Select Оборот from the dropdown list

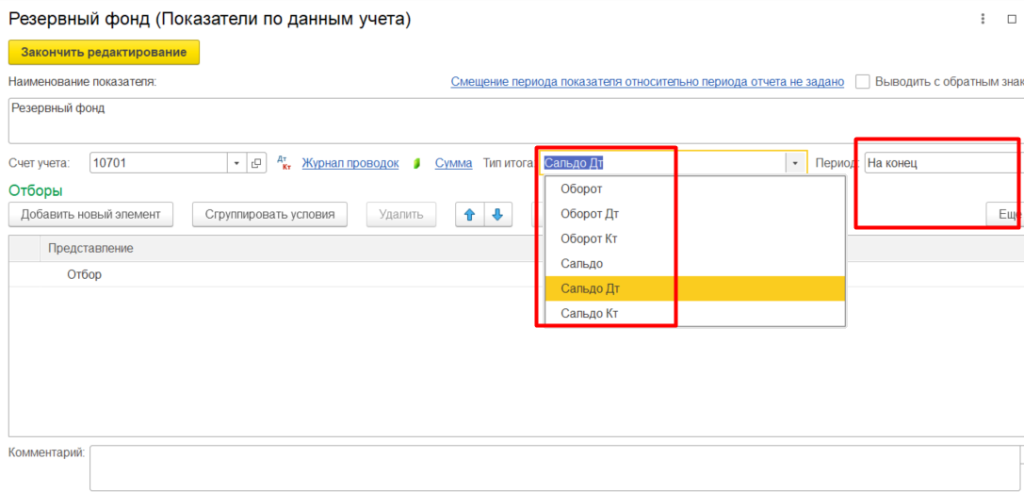click(582, 189)
